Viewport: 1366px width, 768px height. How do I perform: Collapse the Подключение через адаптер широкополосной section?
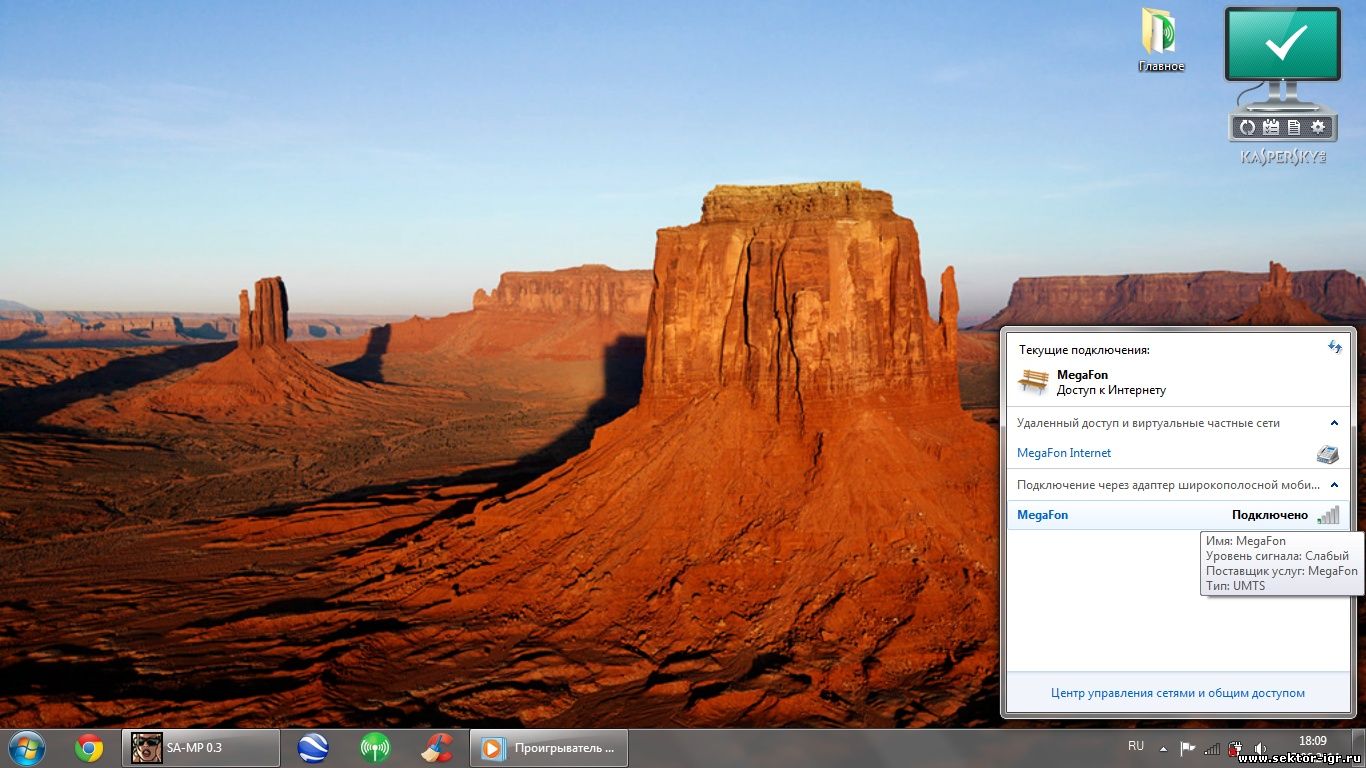point(1334,485)
